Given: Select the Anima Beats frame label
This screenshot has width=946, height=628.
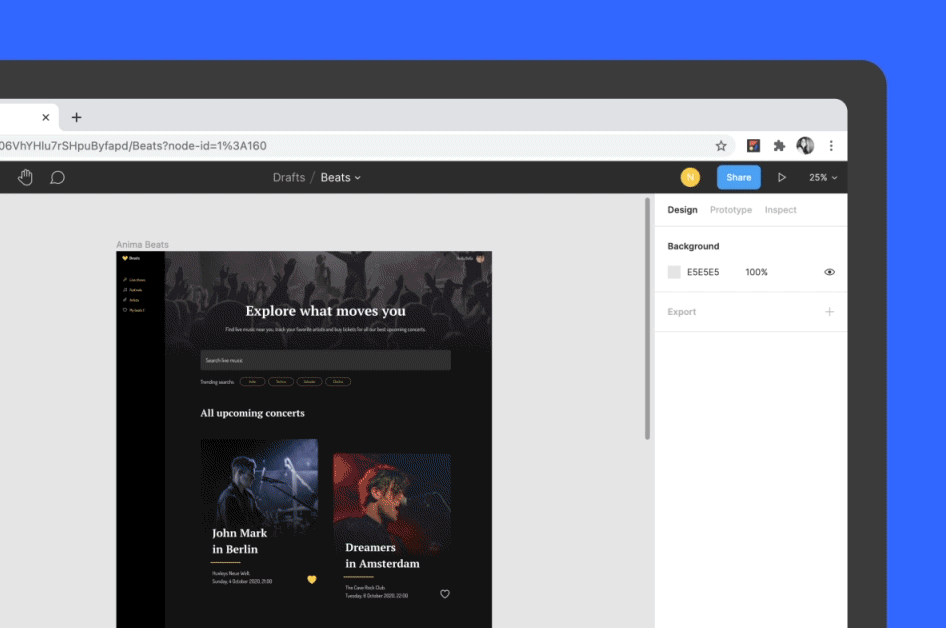Looking at the screenshot, I should tap(142, 244).
